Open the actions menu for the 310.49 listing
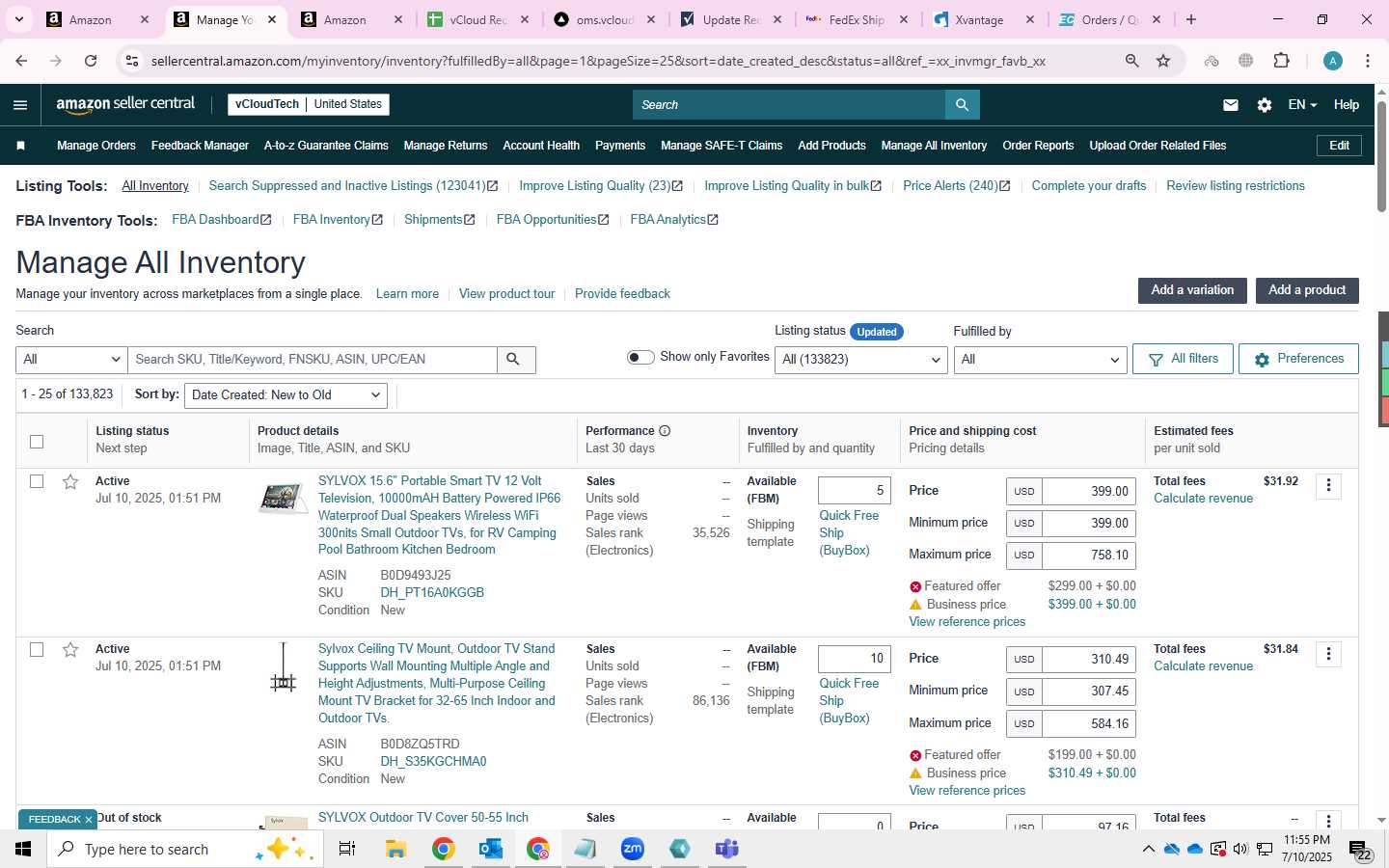This screenshot has height=868, width=1389. 1328,655
